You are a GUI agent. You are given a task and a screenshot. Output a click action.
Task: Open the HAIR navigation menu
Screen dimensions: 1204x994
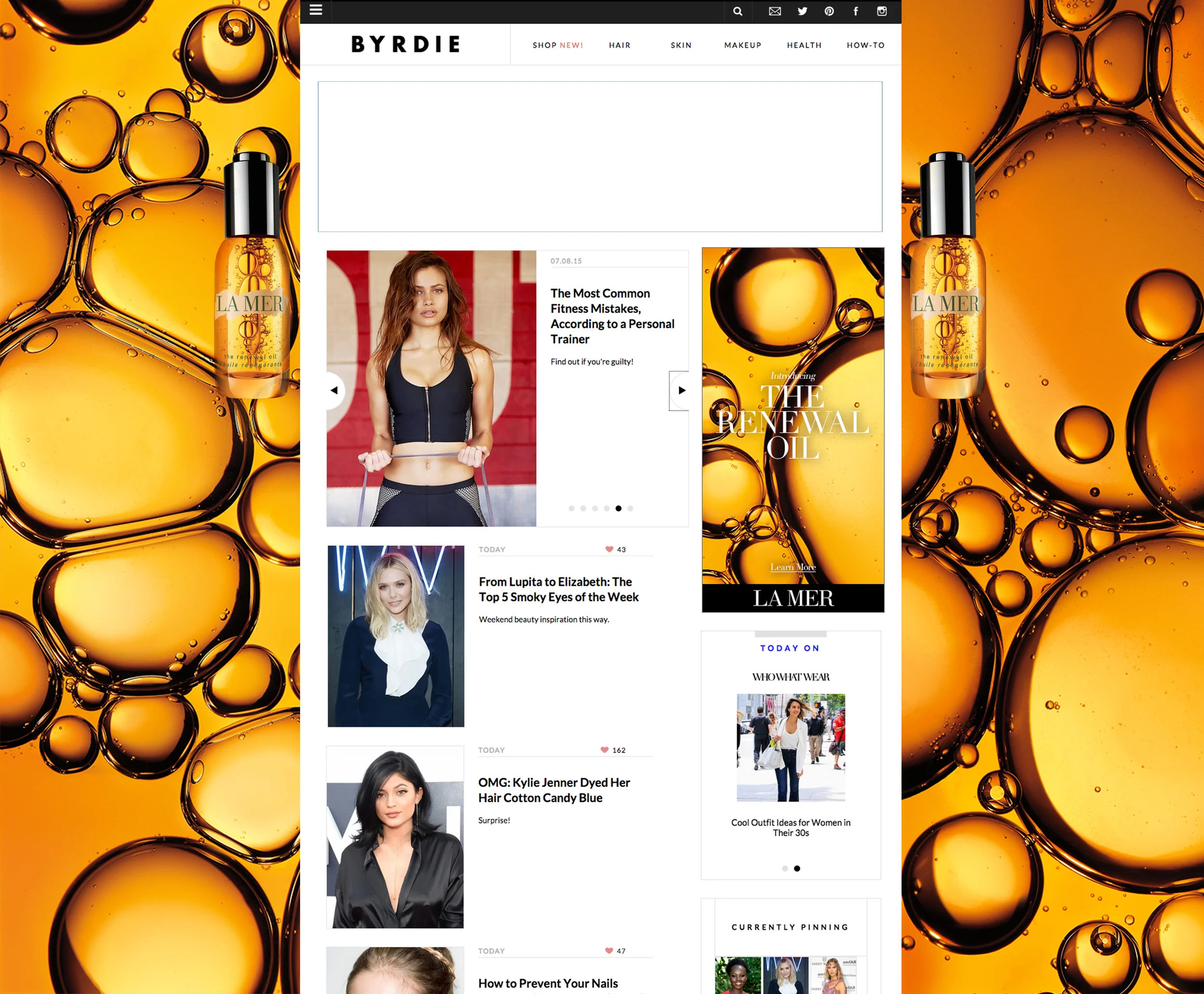(x=620, y=45)
